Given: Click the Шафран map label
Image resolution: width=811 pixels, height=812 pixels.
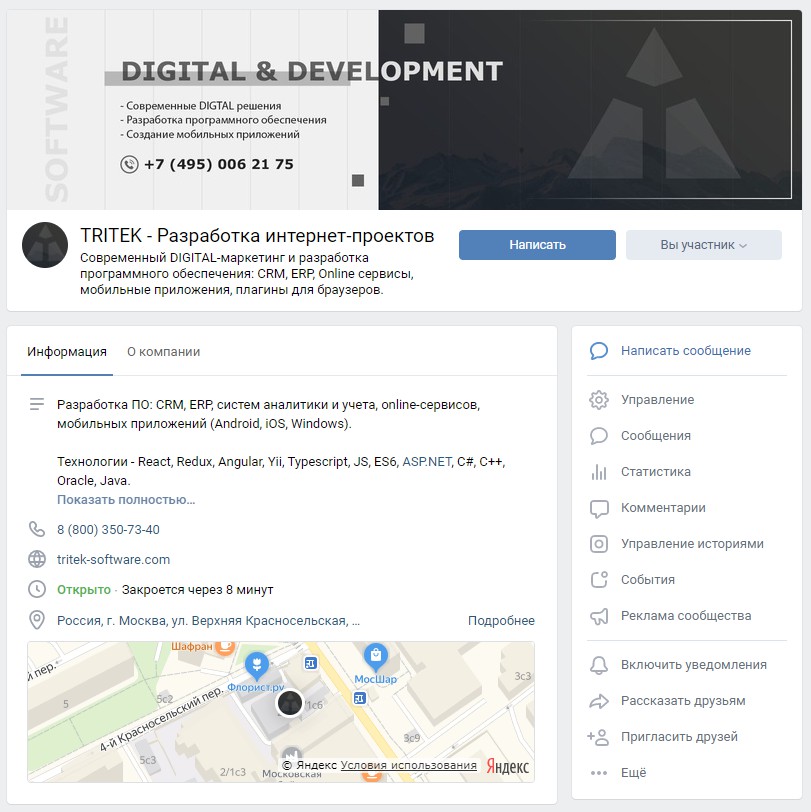Looking at the screenshot, I should 192,646.
